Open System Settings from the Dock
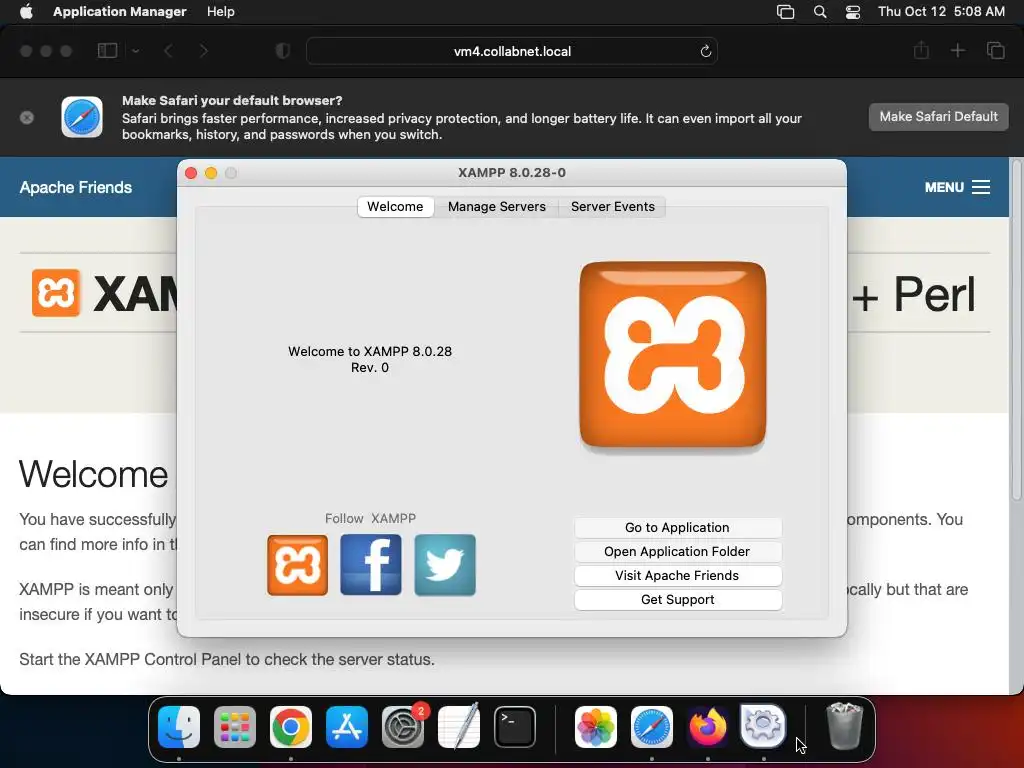Screen dimensions: 1024x768 [403, 727]
